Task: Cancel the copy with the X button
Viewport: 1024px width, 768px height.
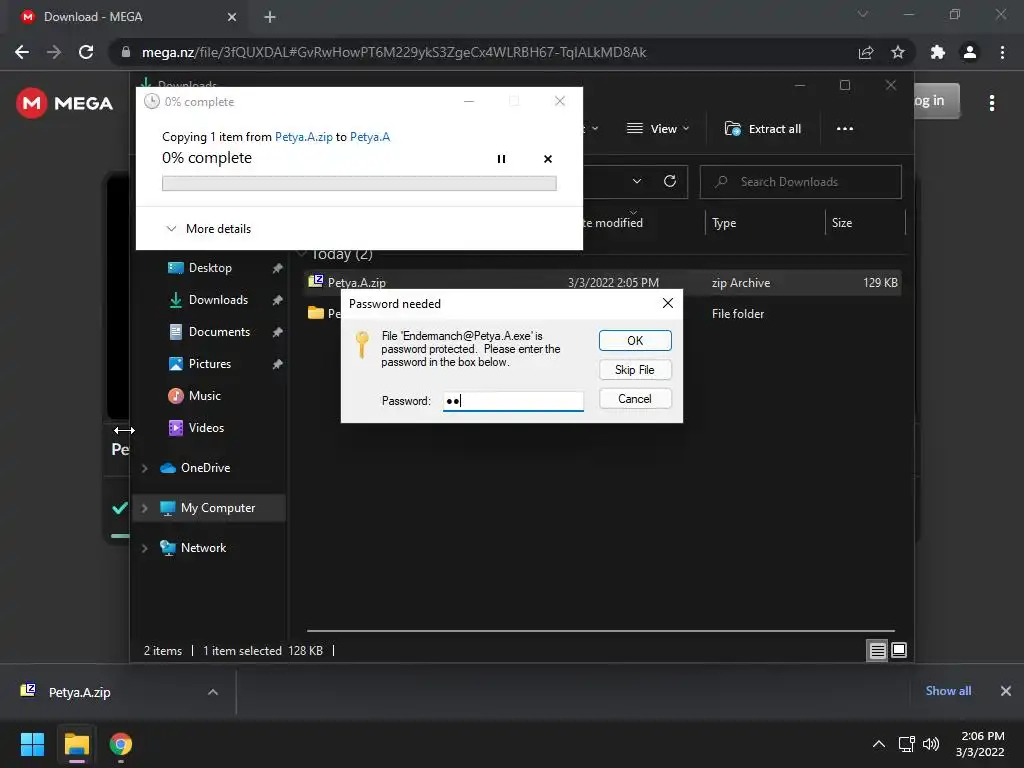Action: point(548,159)
